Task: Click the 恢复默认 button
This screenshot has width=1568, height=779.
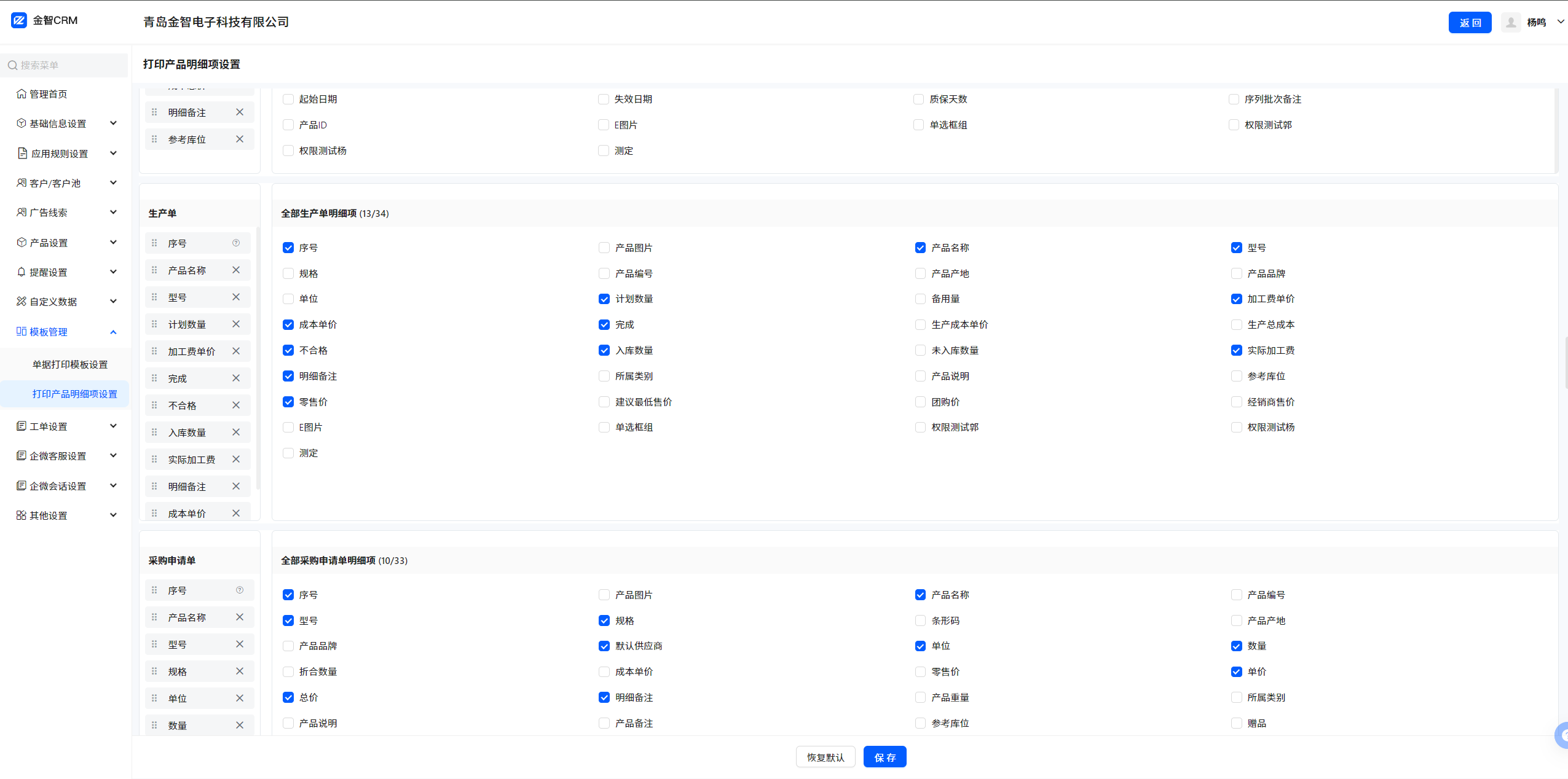Action: click(825, 757)
